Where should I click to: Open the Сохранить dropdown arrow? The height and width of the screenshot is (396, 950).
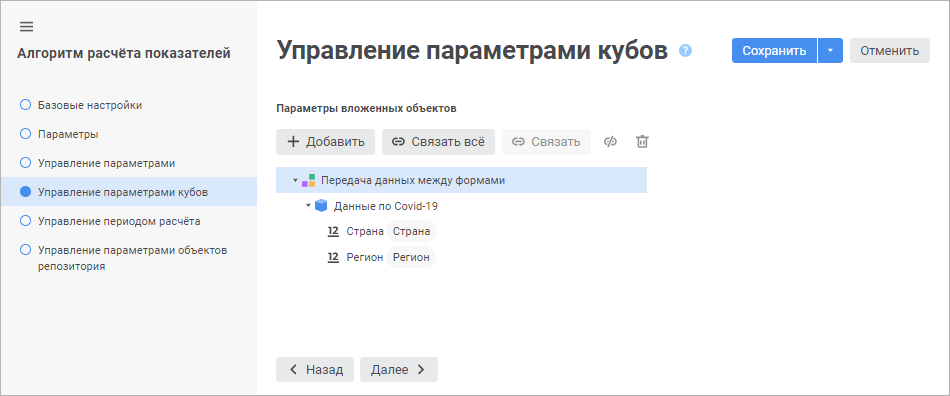[831, 51]
